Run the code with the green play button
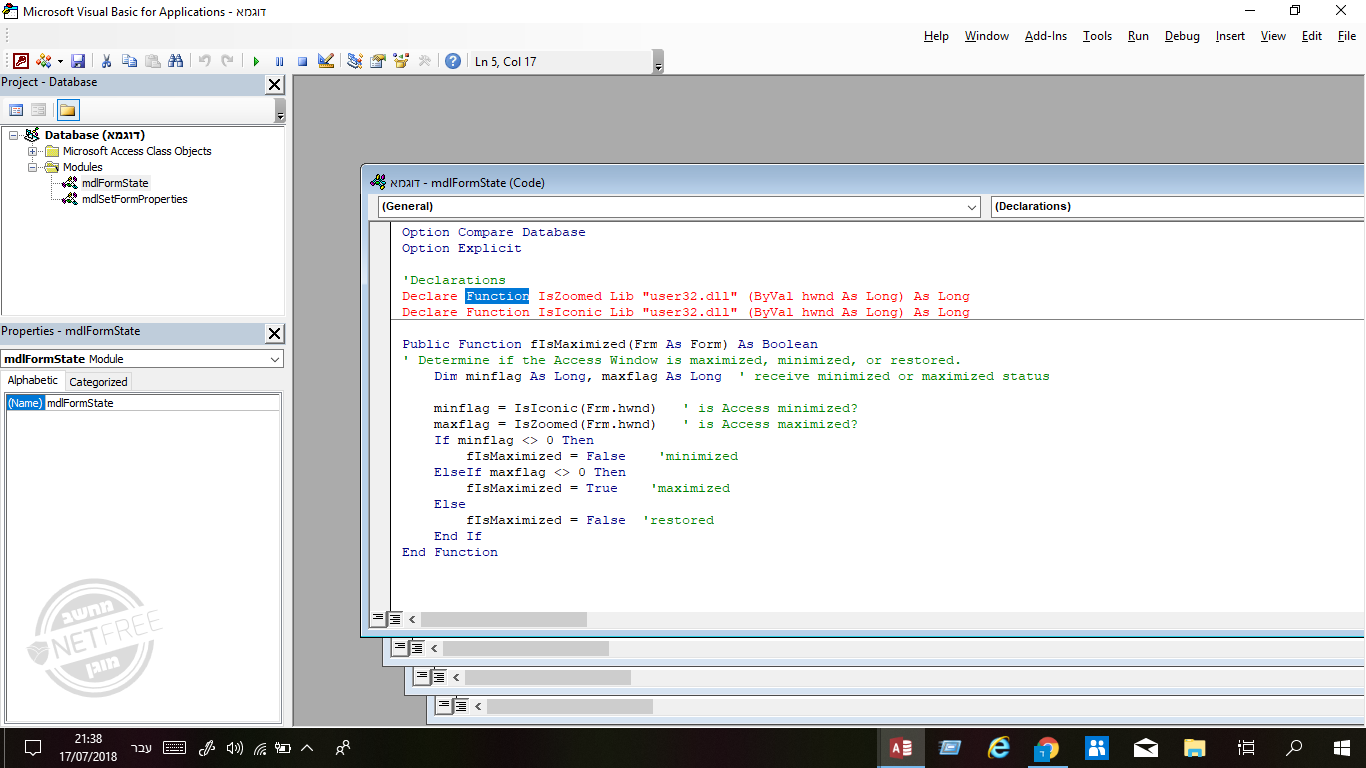Image resolution: width=1366 pixels, height=768 pixels. click(256, 61)
